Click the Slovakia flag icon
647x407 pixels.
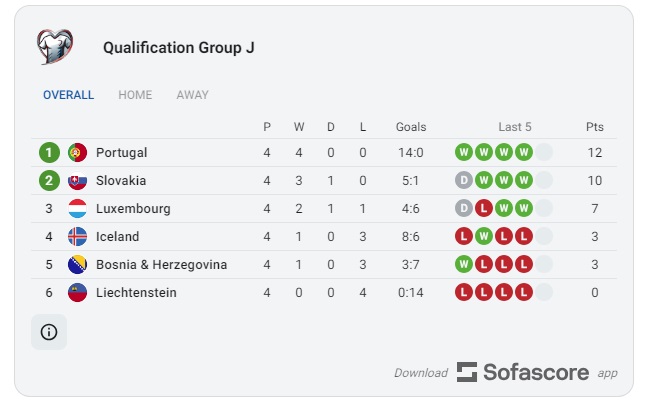click(x=77, y=180)
